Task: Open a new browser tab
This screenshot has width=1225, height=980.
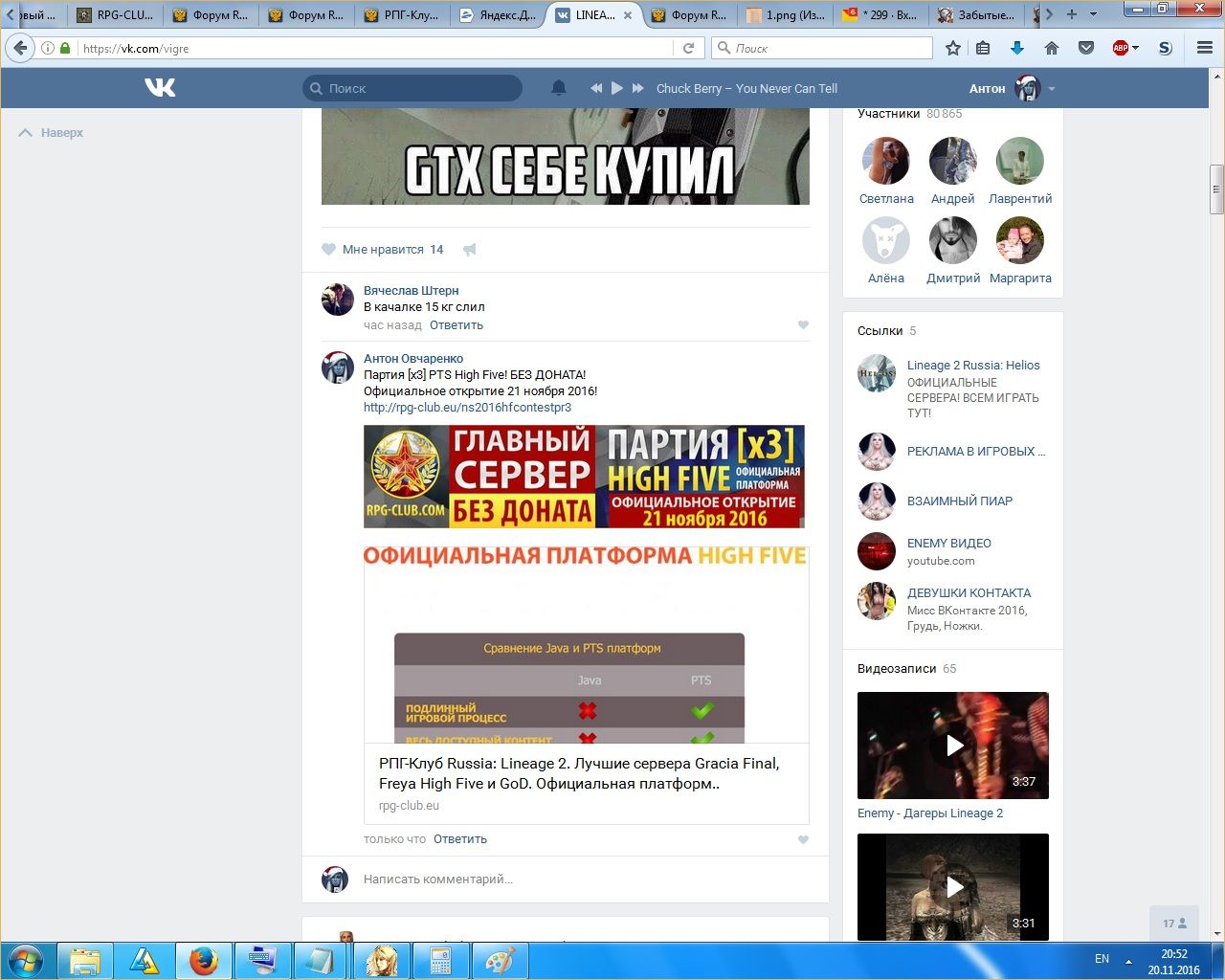Action: click(x=1071, y=14)
